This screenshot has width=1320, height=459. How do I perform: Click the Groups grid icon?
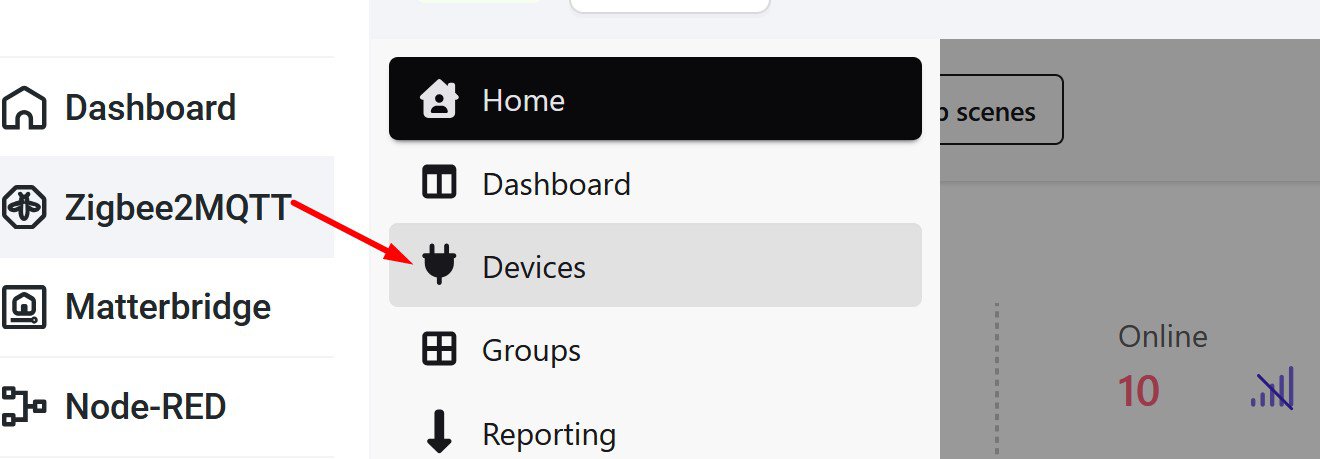(x=439, y=350)
